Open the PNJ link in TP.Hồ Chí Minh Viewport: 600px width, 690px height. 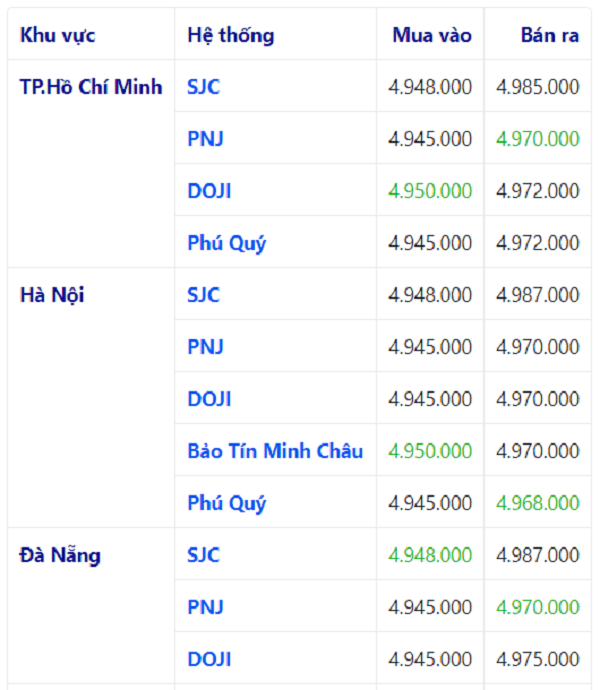coord(205,139)
